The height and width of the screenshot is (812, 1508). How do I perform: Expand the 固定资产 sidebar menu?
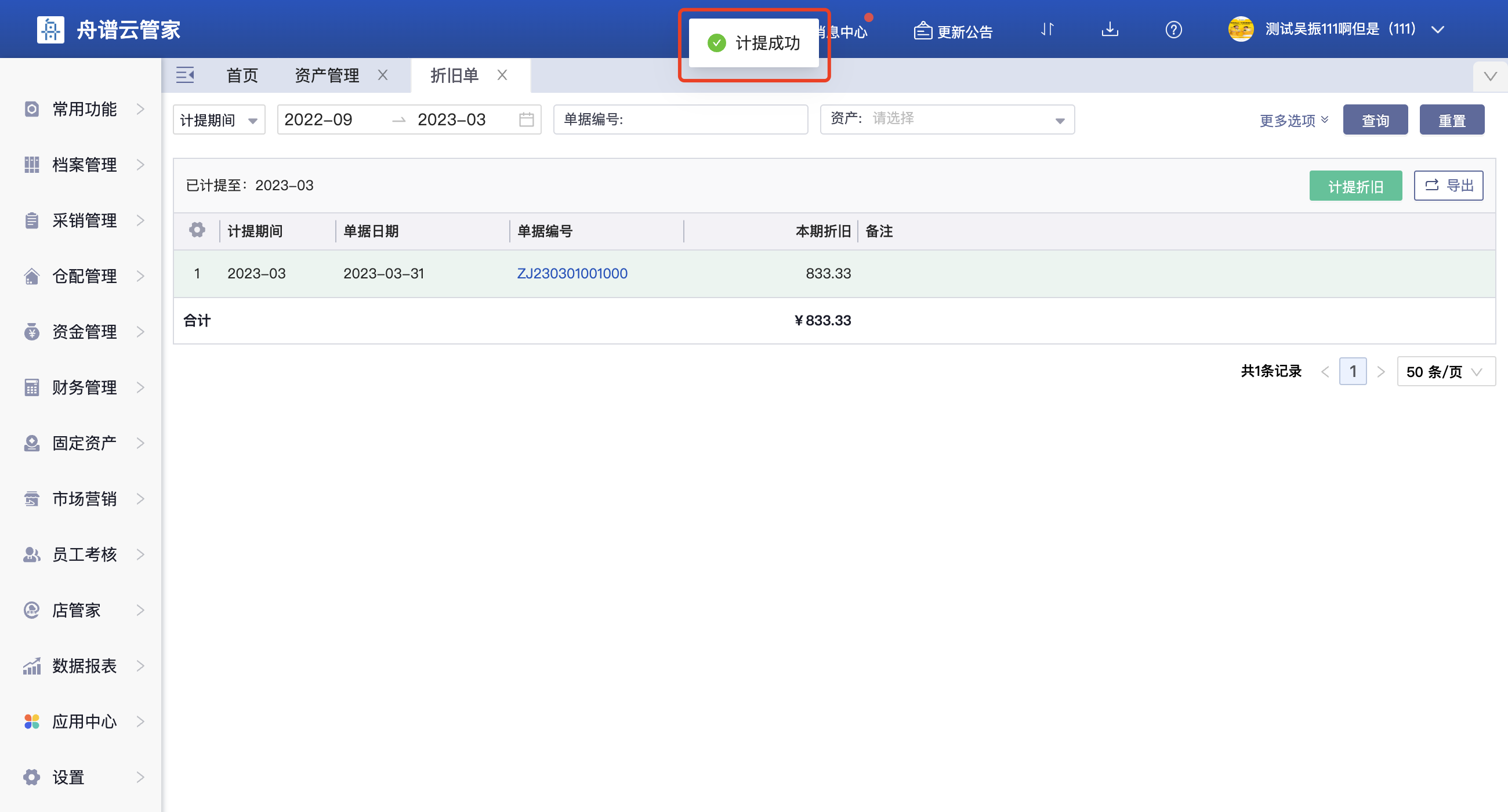(x=84, y=443)
